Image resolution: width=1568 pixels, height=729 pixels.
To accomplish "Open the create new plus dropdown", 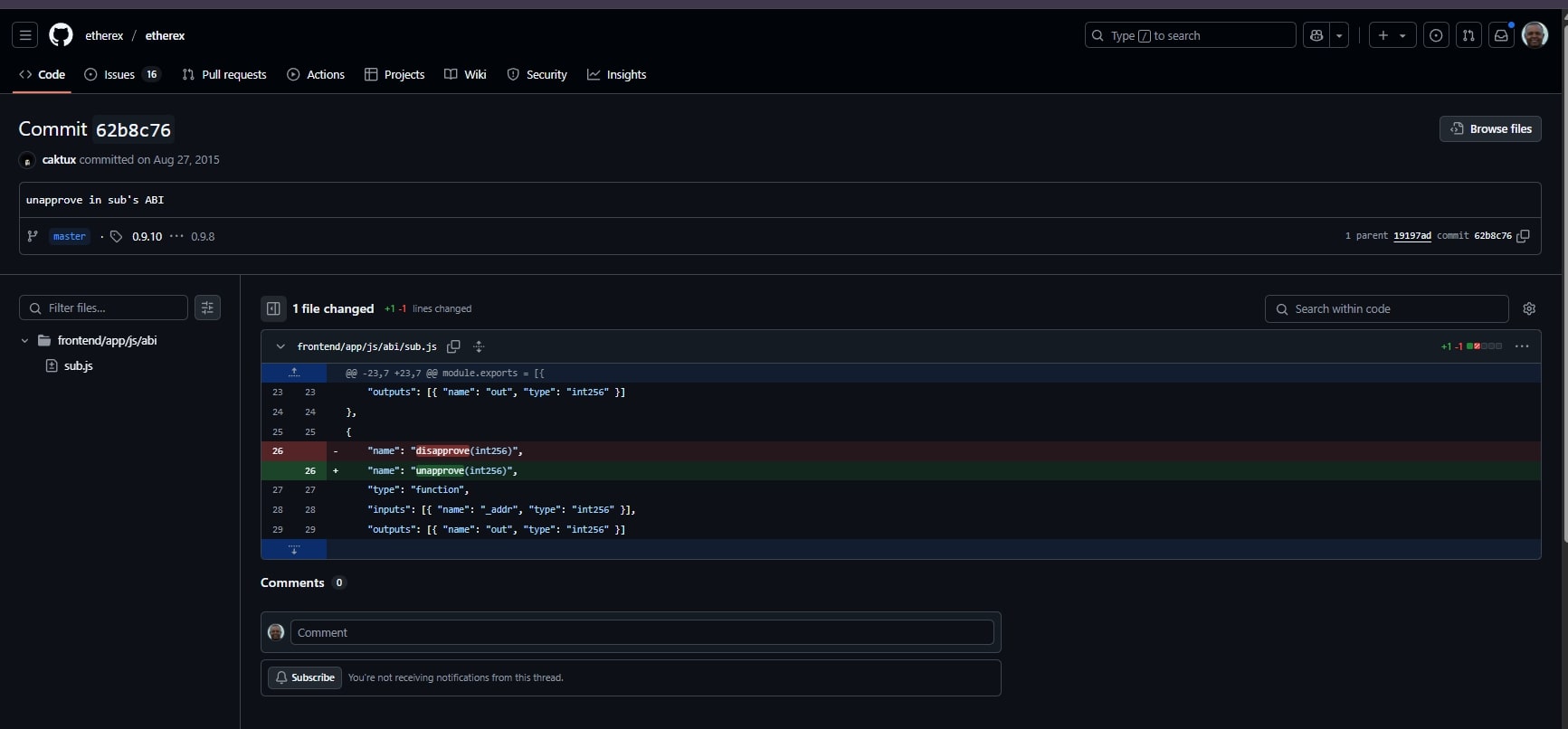I will [1392, 35].
